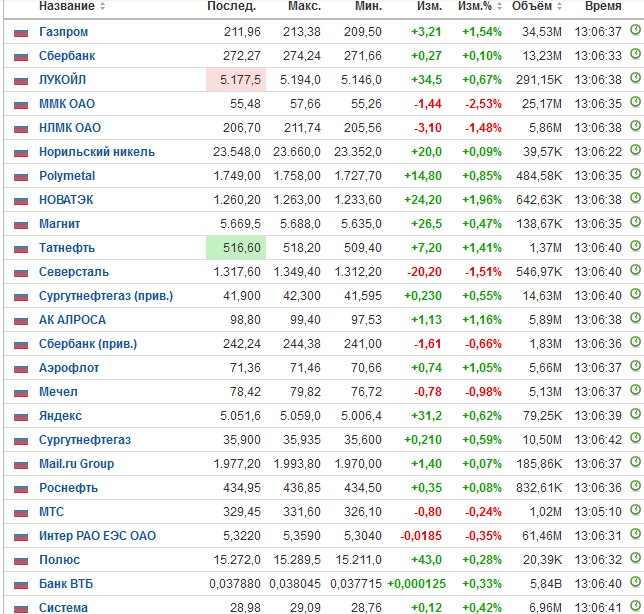The width and height of the screenshot is (644, 614).
Task: Click the Роснефть volume 832,61K
Action: coord(539,488)
